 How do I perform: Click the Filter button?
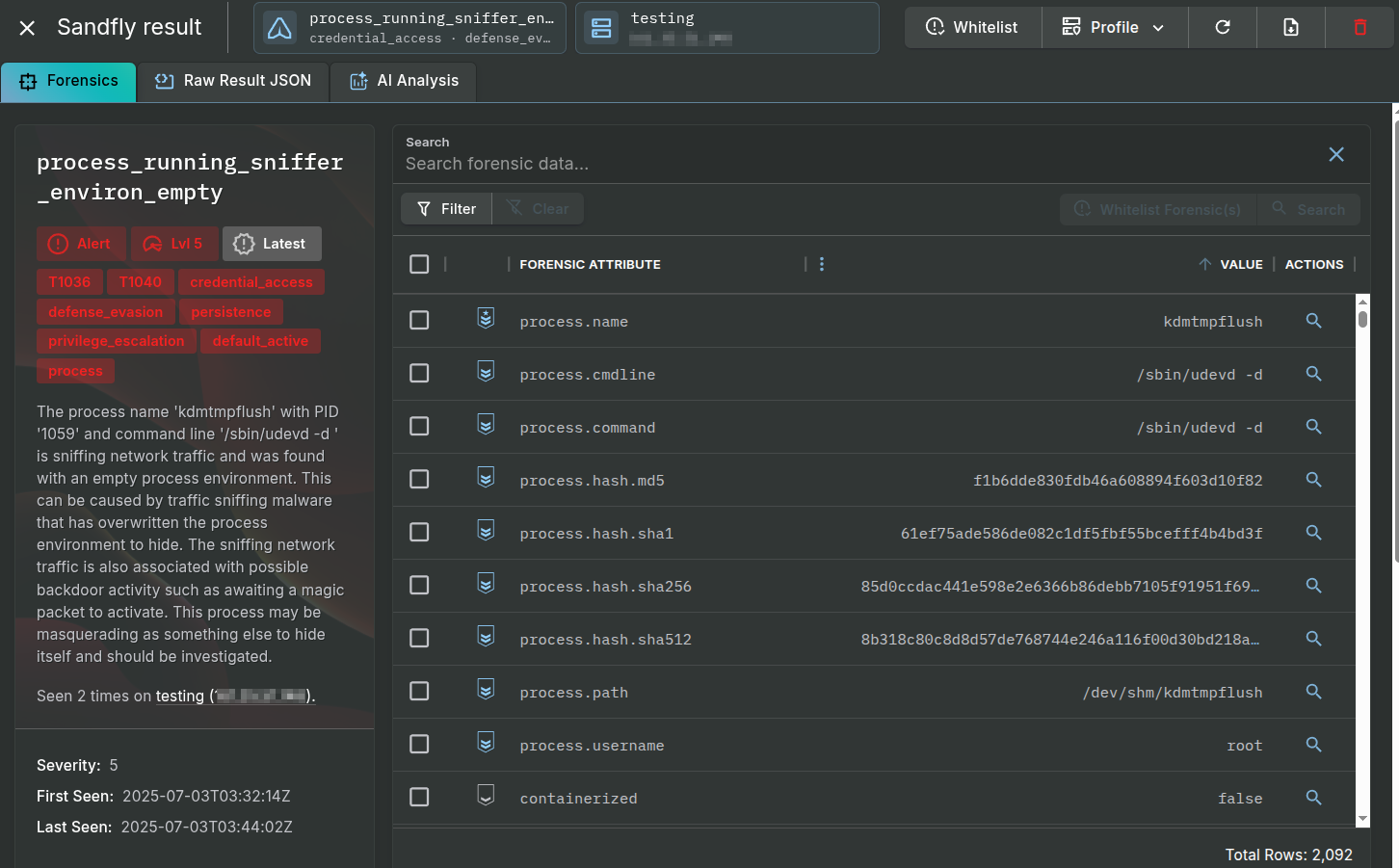(x=446, y=209)
